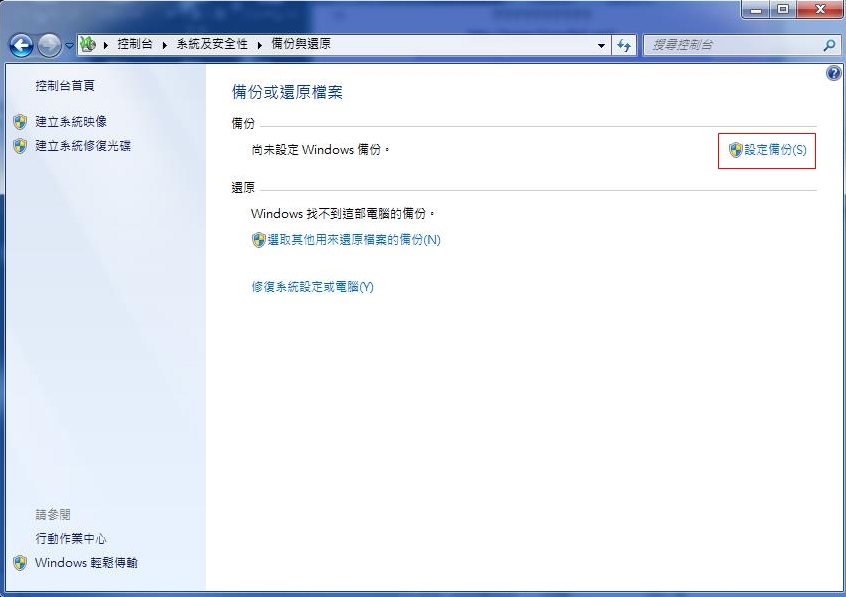846x597 pixels.
Task: Click shield icon beside 建立系統修復光碟
Action: click(x=20, y=146)
